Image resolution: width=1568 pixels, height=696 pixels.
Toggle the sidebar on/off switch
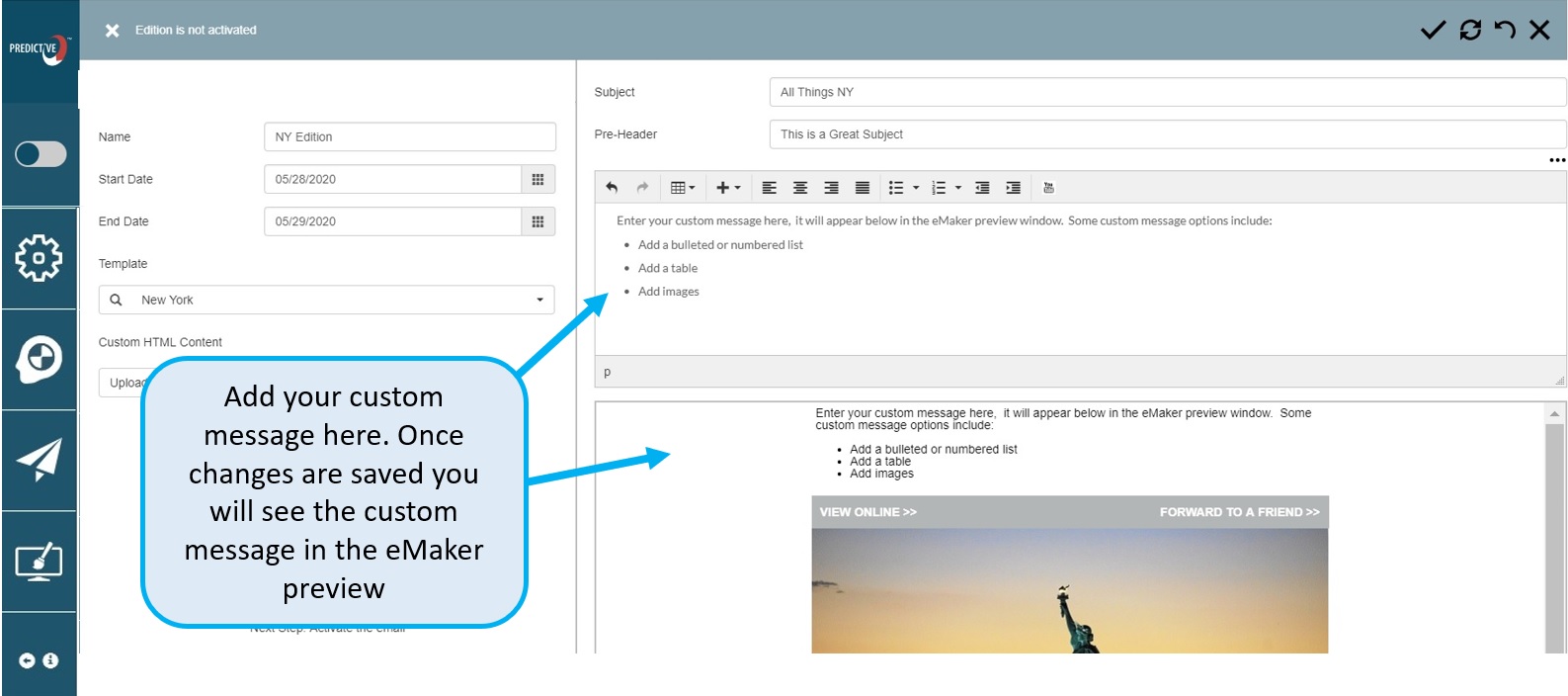(x=41, y=154)
